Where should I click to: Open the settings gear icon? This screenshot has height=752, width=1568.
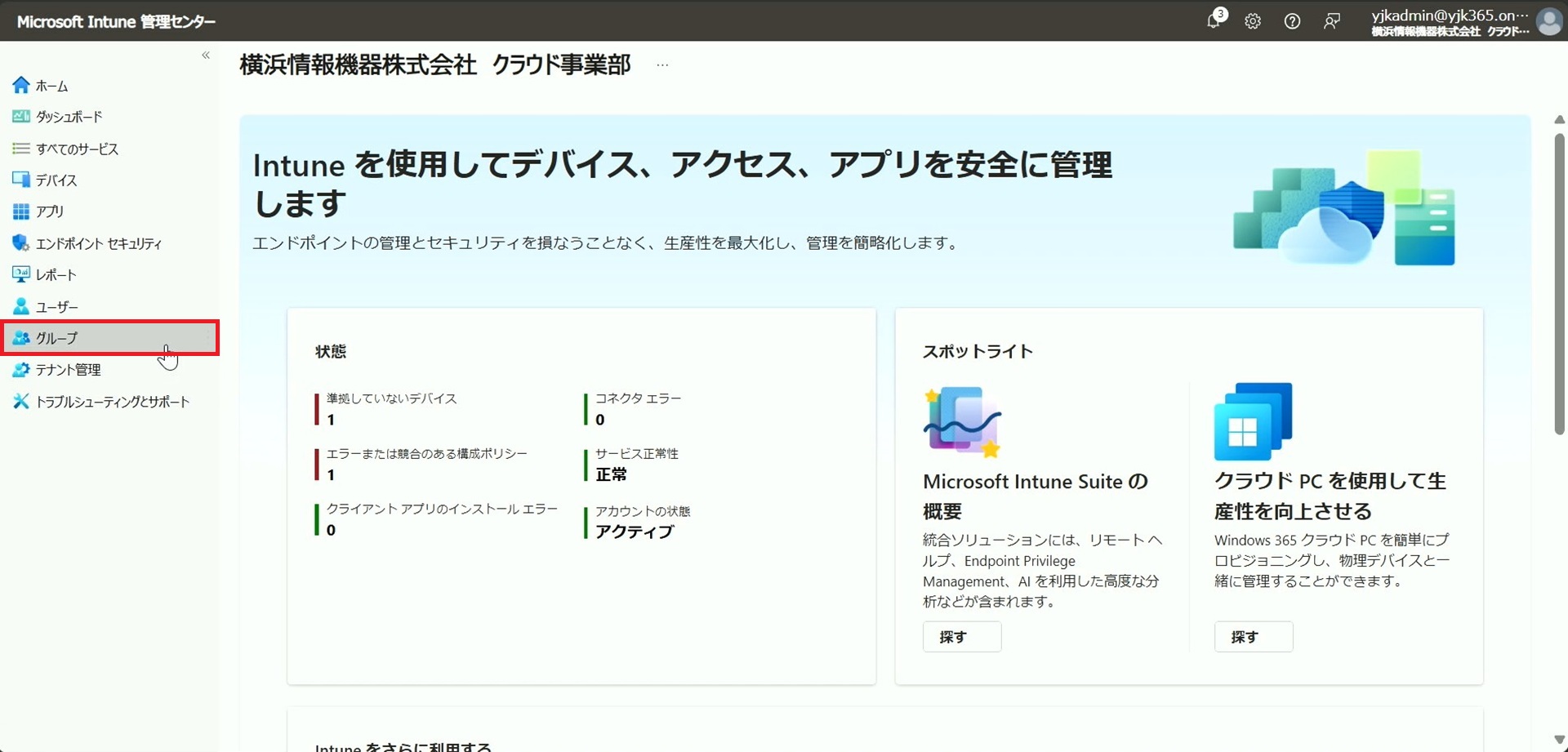1253,21
